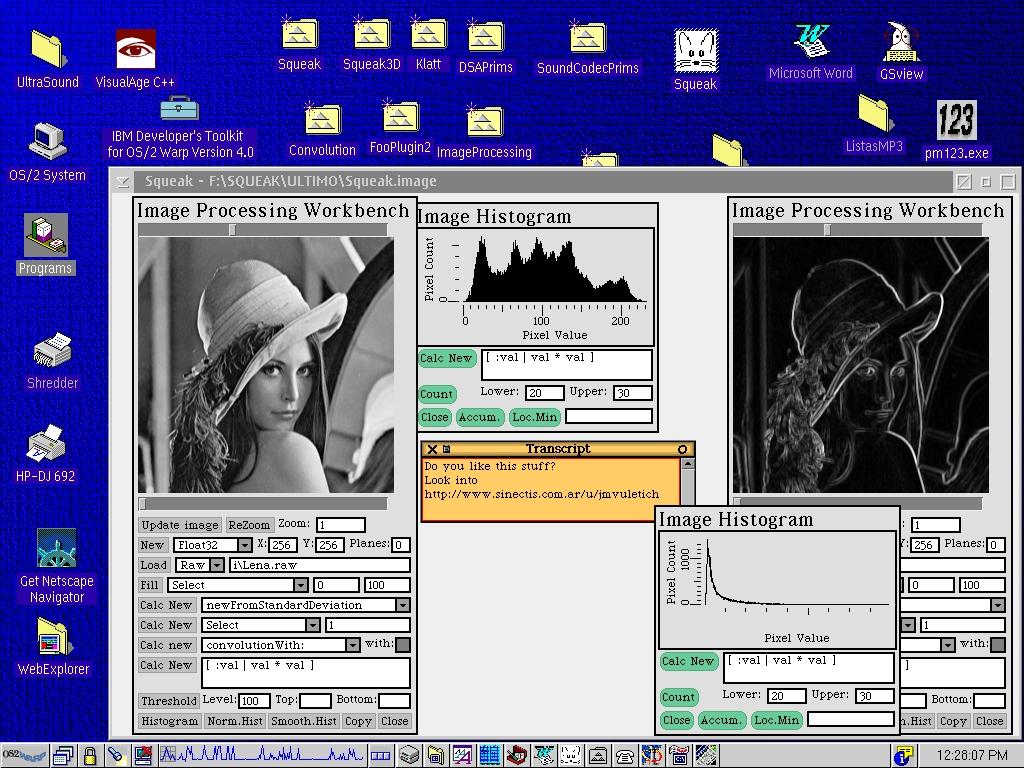This screenshot has height=768, width=1024.
Task: Open the Microsoft Word desktop shortcut
Action: 811,42
